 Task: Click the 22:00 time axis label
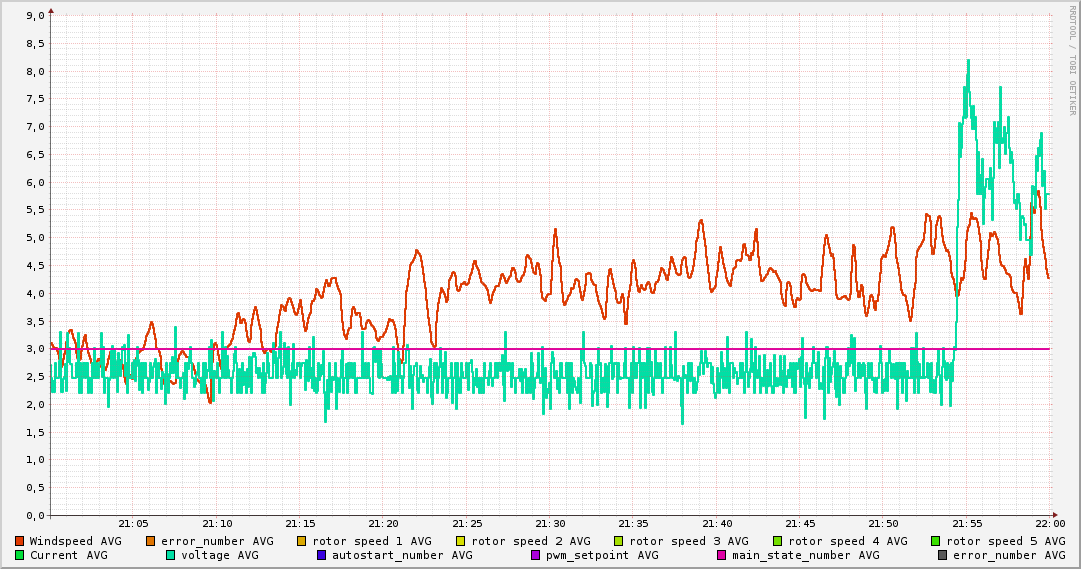pos(1050,523)
